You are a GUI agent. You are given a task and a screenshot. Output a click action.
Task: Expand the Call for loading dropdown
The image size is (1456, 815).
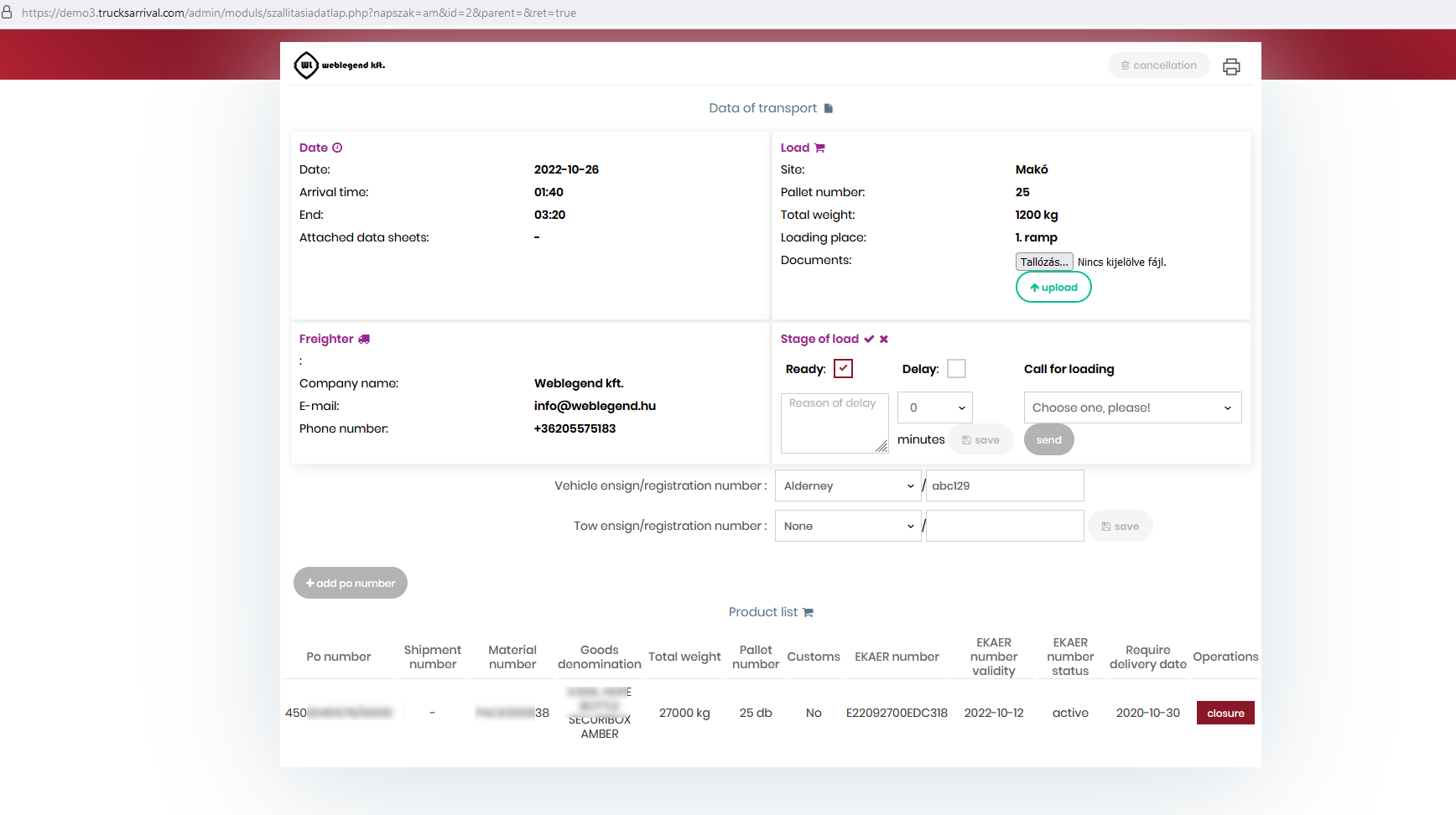[1132, 407]
